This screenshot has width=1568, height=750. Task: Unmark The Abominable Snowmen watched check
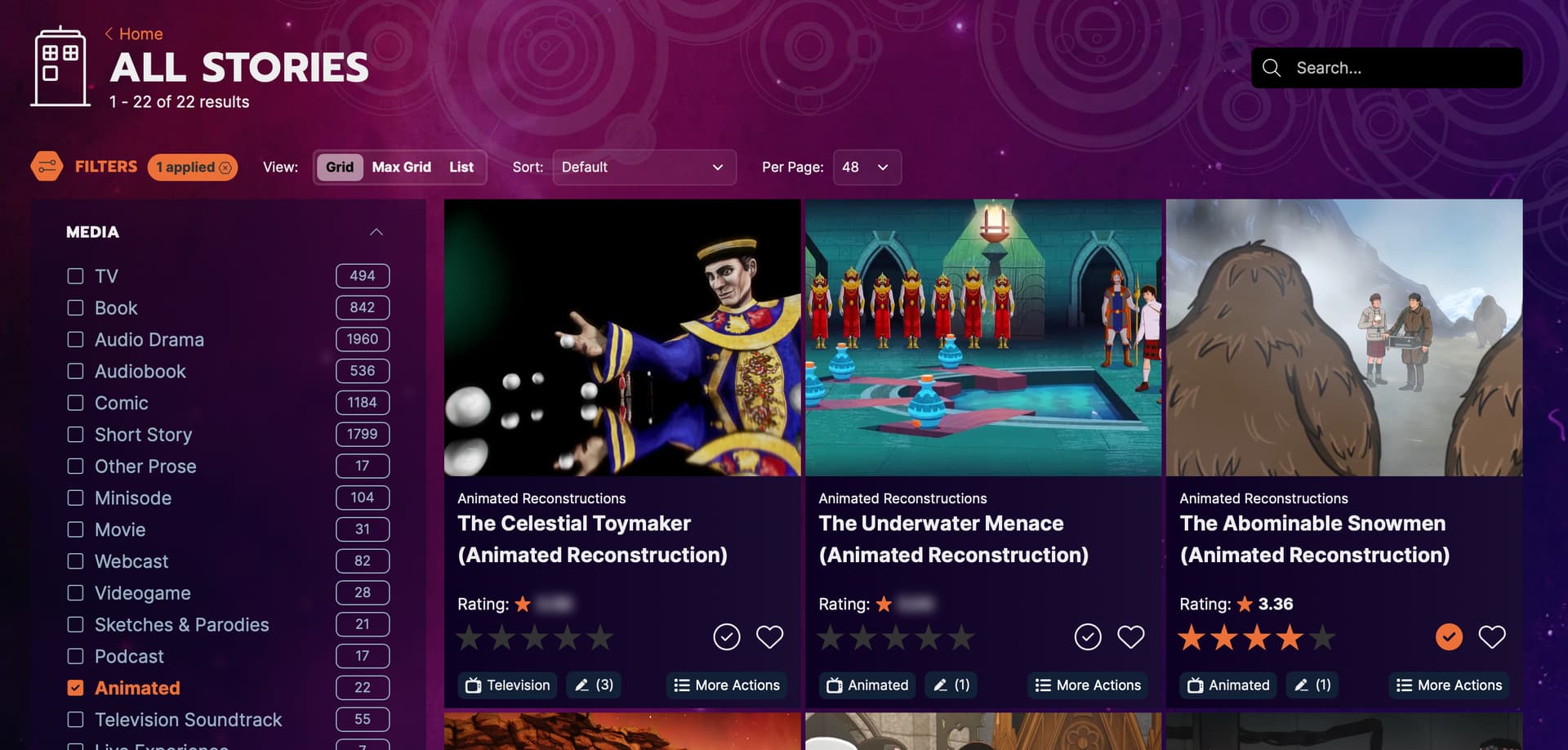(1450, 636)
